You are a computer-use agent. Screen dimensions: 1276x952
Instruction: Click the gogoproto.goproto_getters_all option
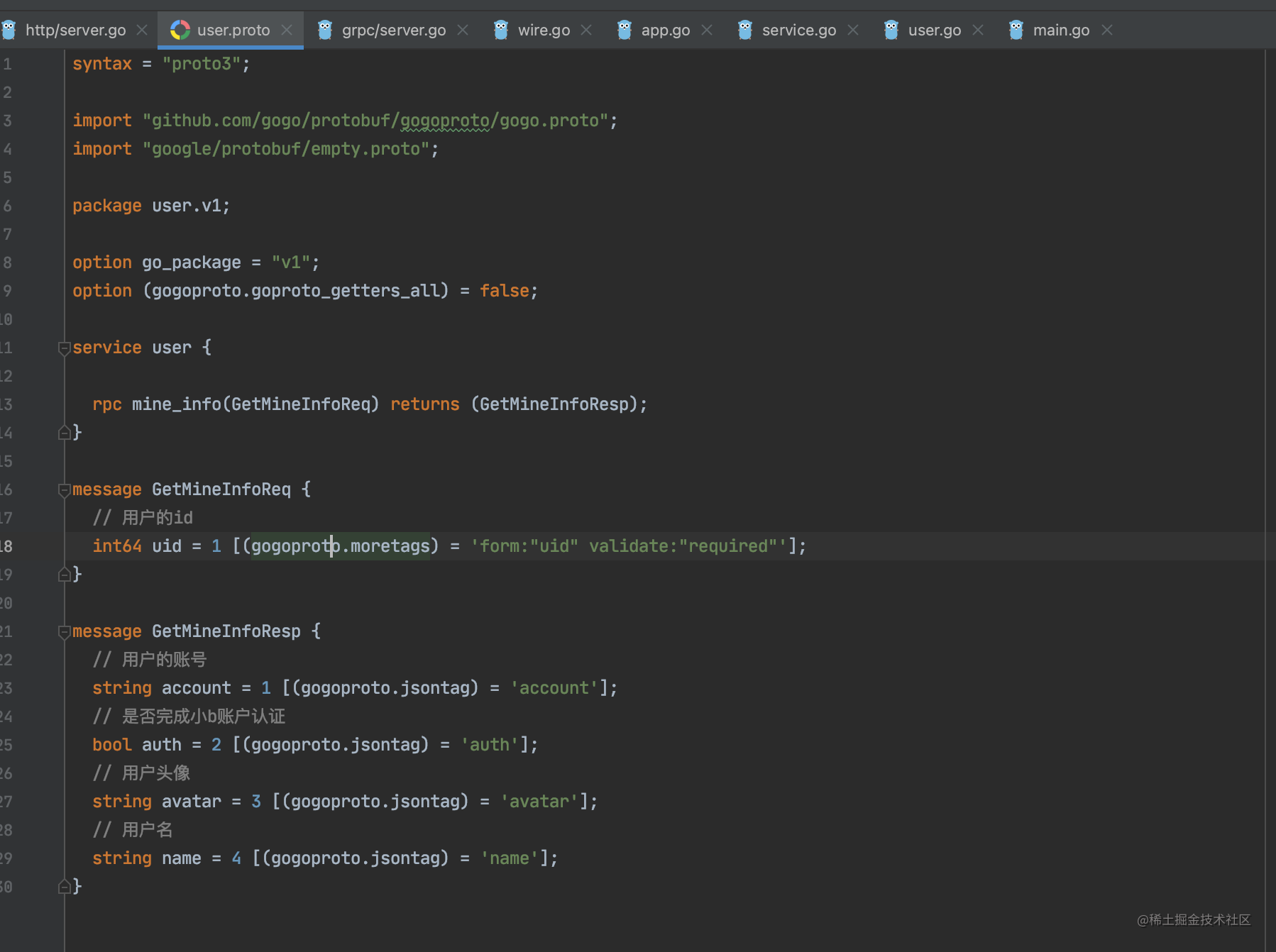click(x=296, y=291)
